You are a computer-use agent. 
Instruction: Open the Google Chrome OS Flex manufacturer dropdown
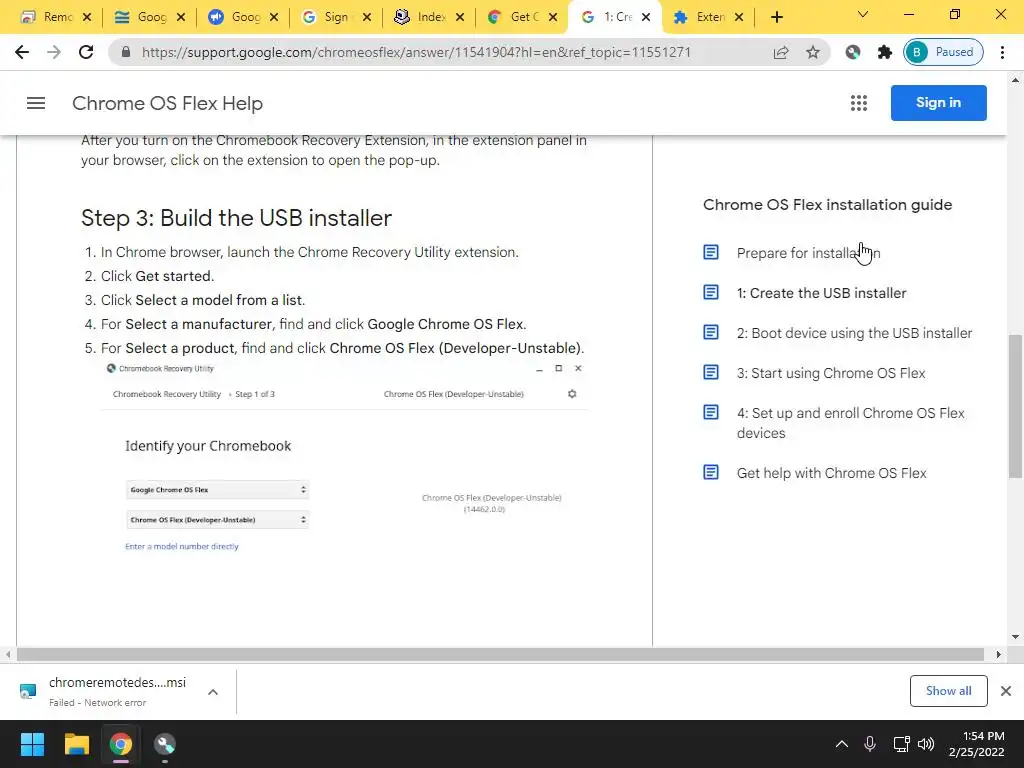217,490
